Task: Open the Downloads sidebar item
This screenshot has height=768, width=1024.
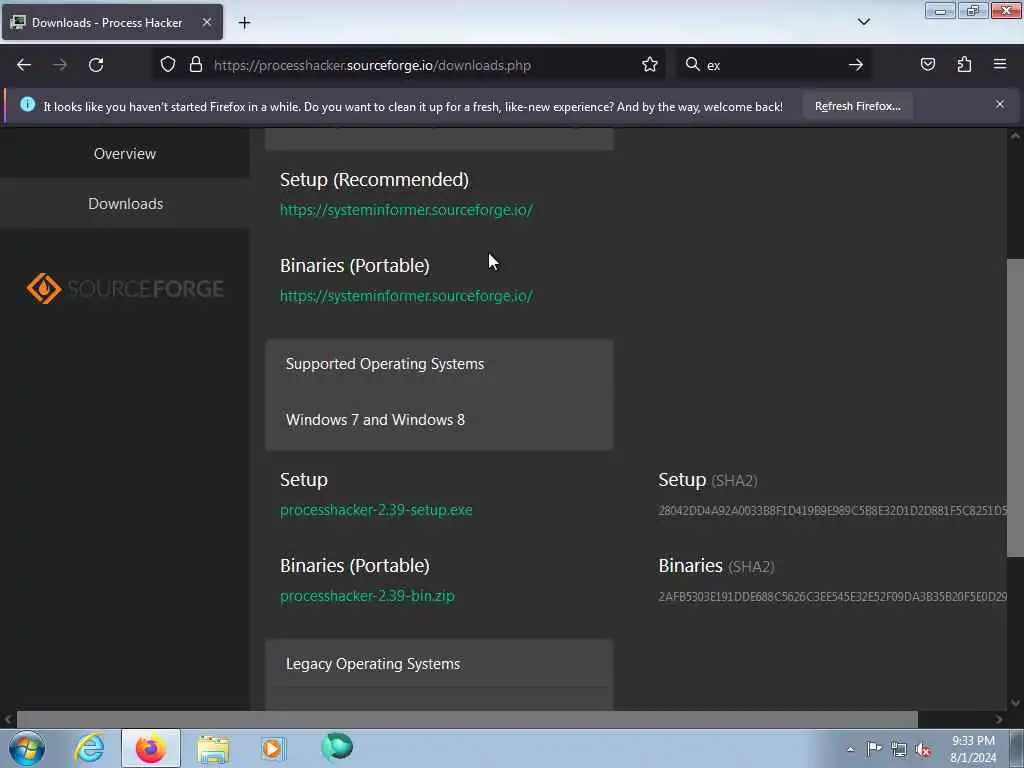Action: pos(125,204)
